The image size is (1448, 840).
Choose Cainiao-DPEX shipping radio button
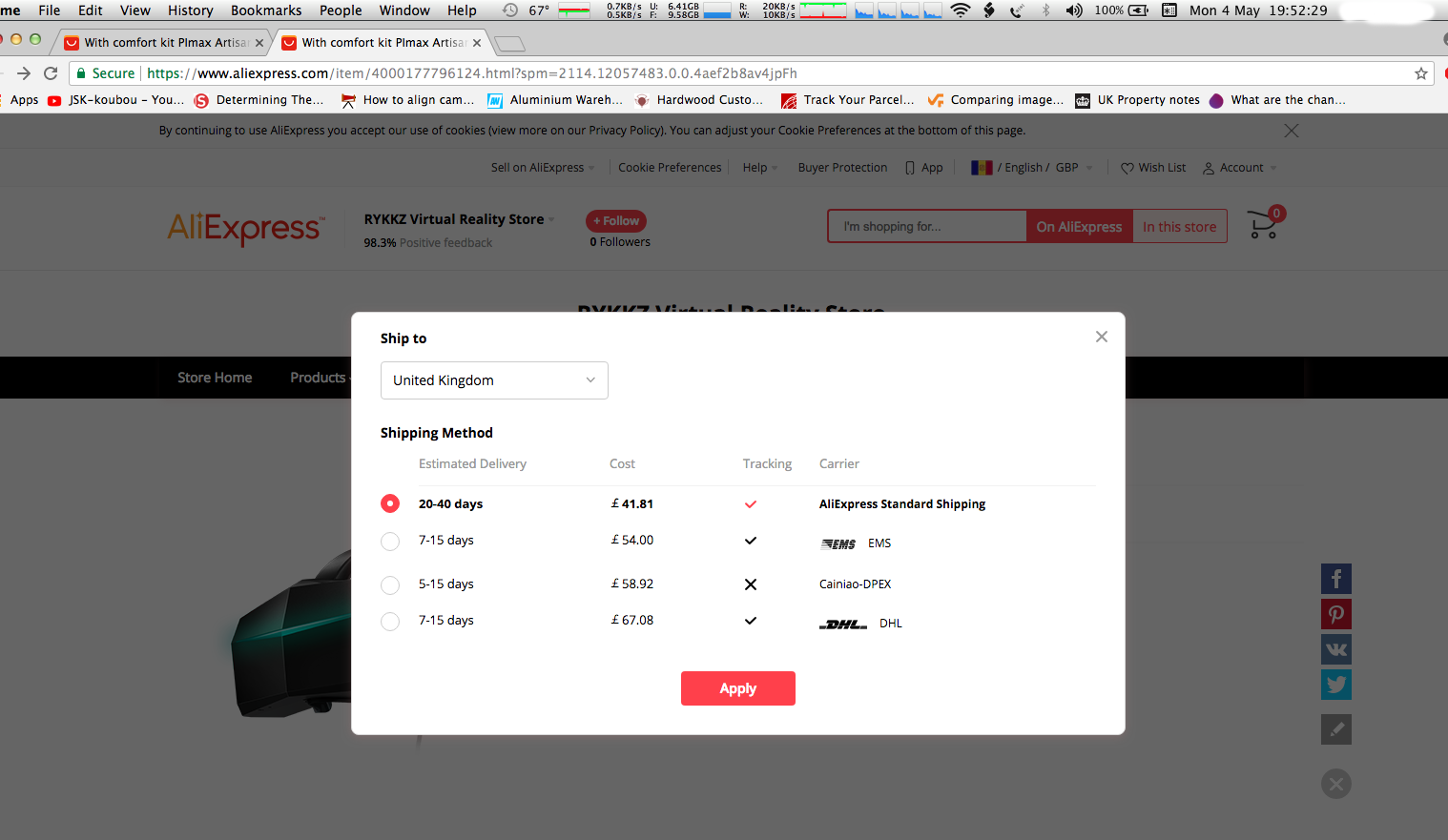tap(390, 585)
